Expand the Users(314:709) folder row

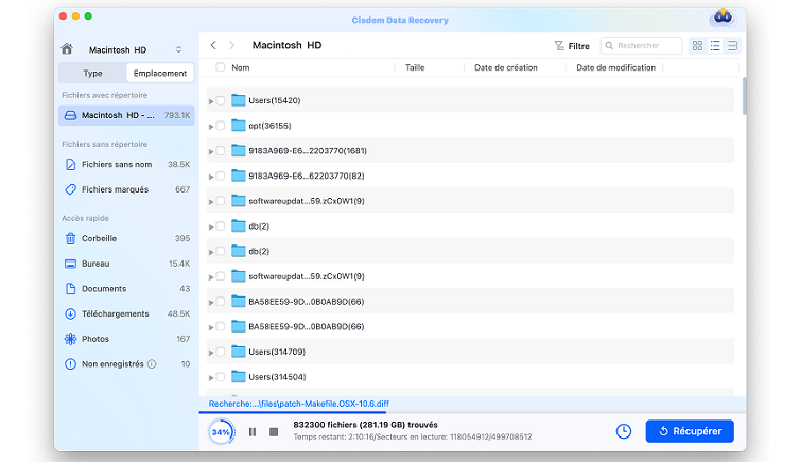click(211, 351)
